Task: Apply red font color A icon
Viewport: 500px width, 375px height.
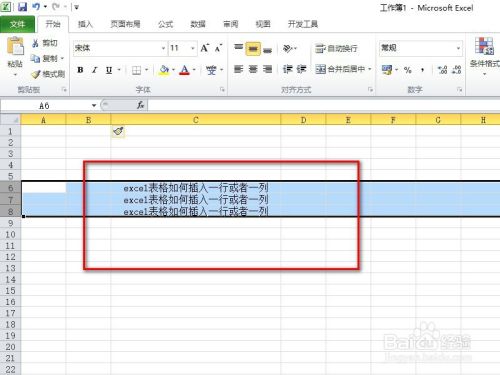Action: pos(184,70)
